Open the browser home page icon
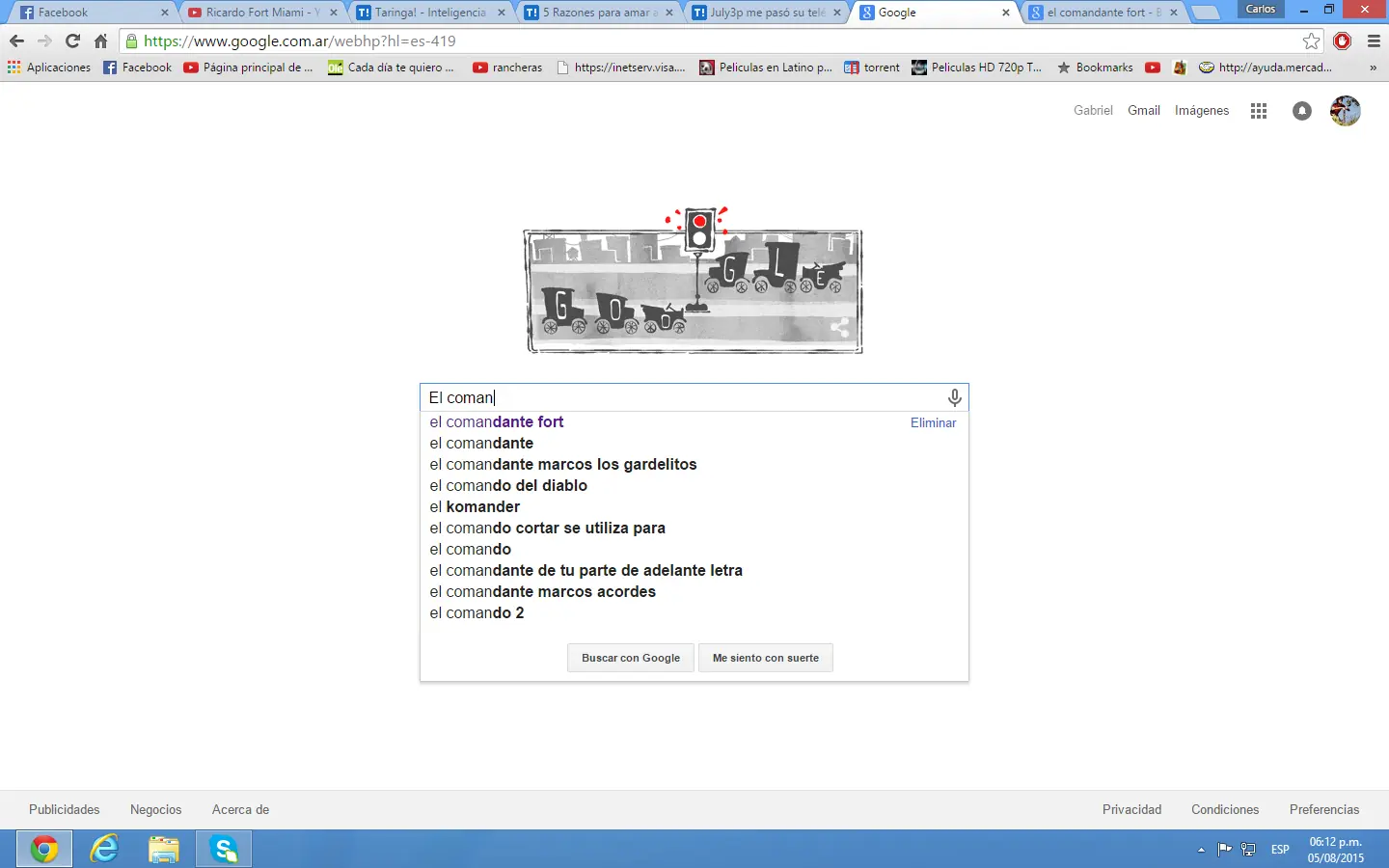 point(100,41)
